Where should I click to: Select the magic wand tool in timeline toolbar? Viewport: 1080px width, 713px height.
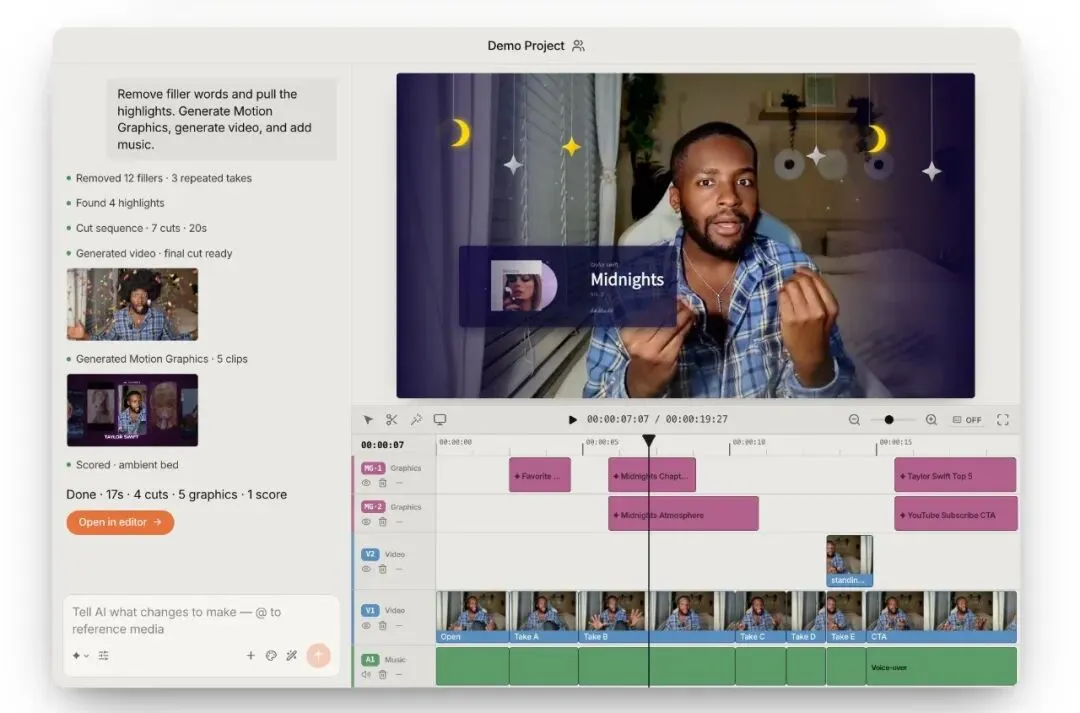416,420
